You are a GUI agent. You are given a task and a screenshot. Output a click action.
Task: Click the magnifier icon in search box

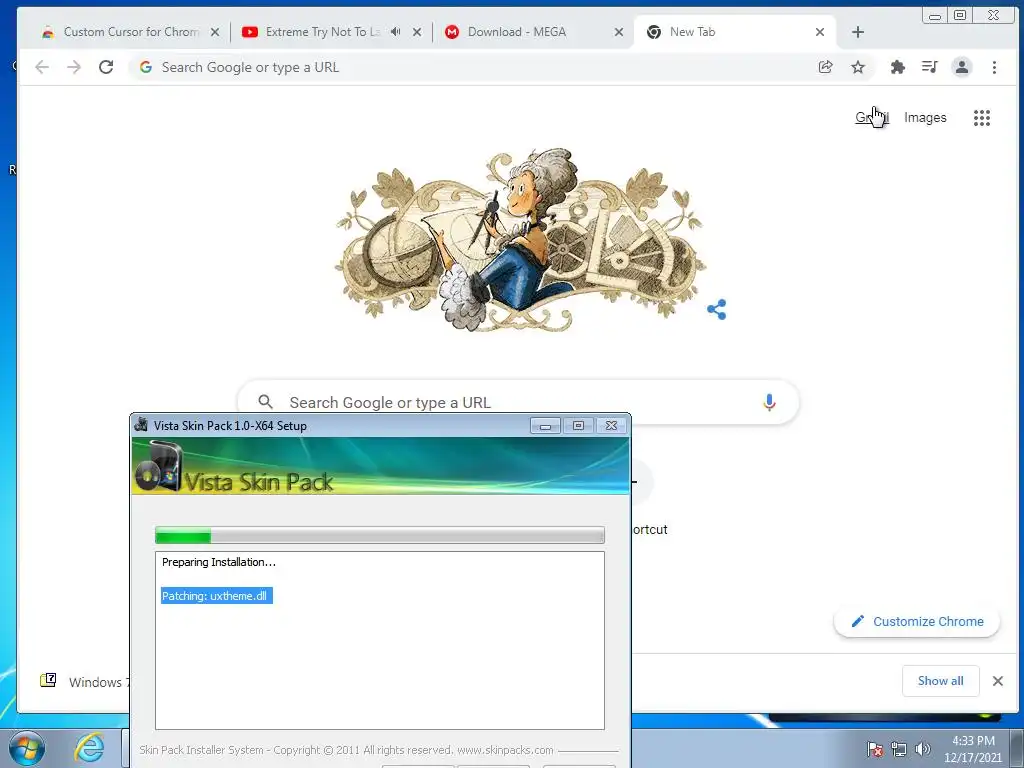[x=265, y=402]
